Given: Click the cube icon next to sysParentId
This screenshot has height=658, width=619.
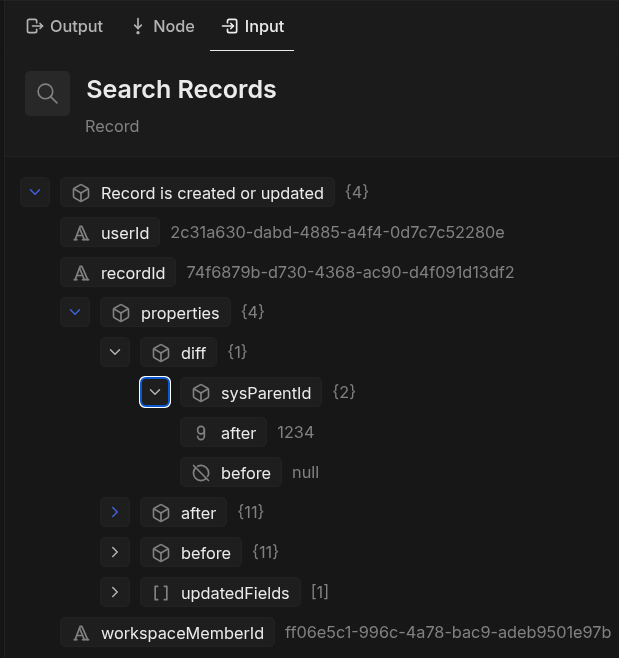Looking at the screenshot, I should coord(201,393).
